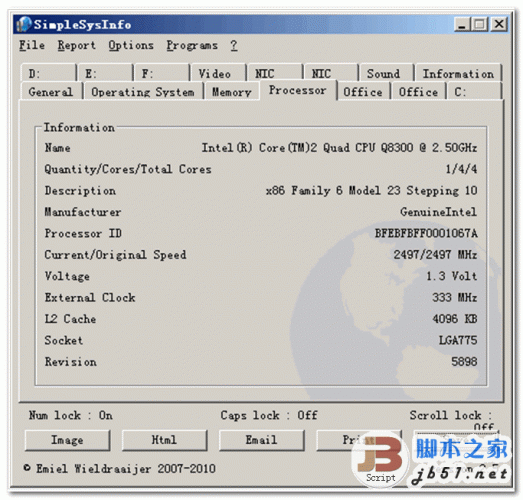
Task: Open the Operating System tab
Action: 143,91
